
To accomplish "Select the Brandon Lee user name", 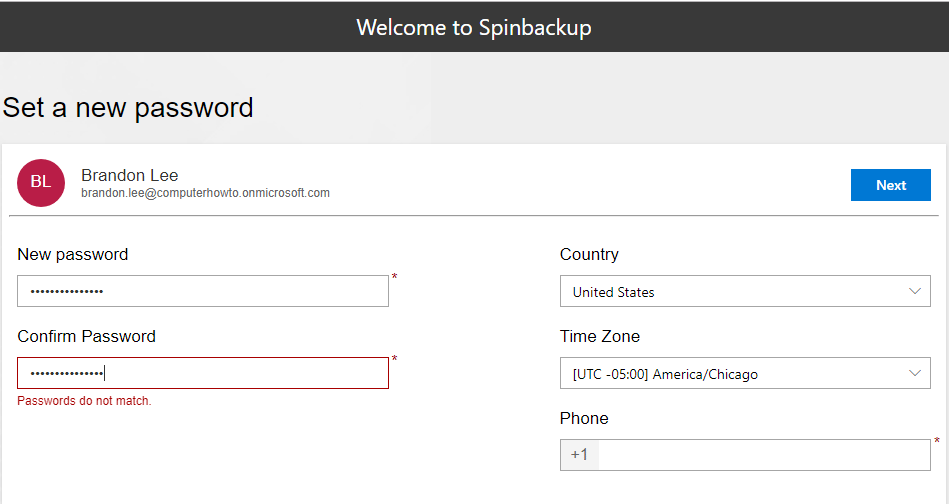I will [x=129, y=175].
